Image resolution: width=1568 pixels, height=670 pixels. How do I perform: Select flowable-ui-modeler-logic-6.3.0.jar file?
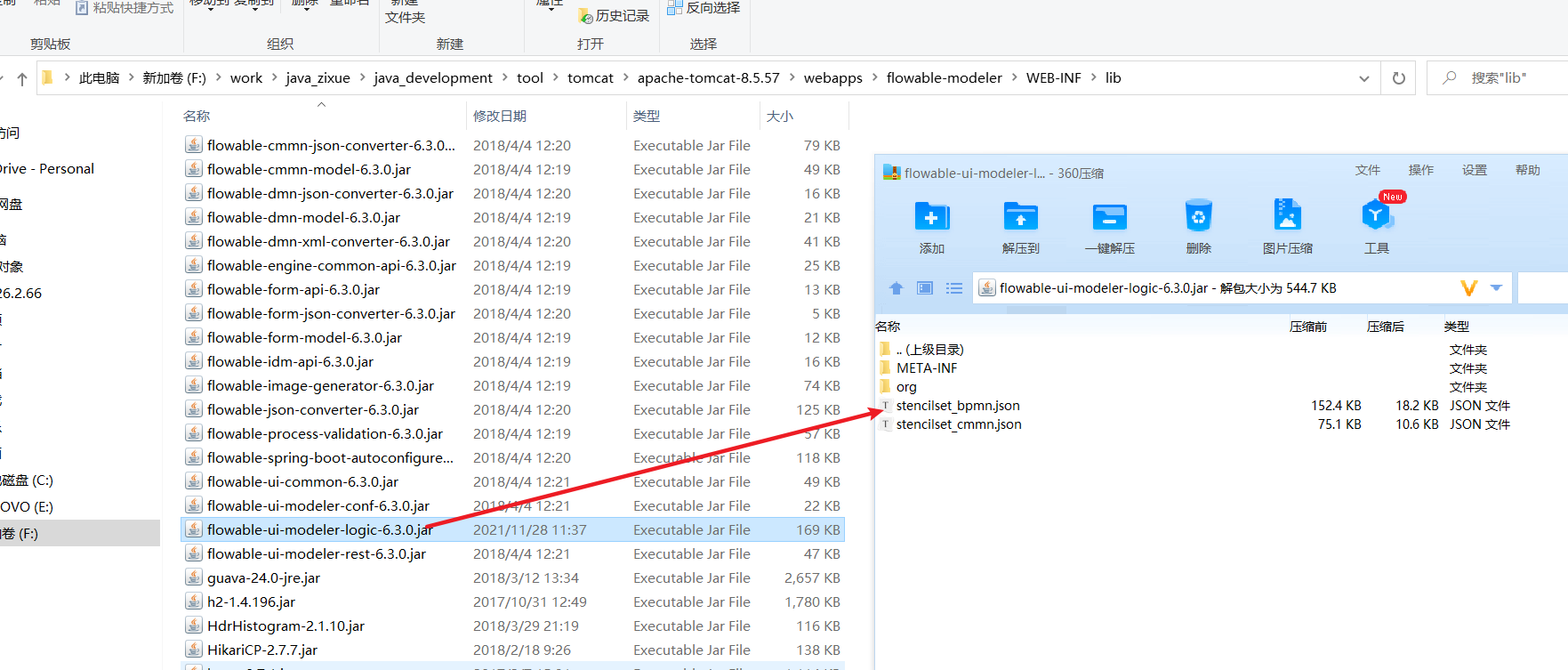click(x=512, y=530)
